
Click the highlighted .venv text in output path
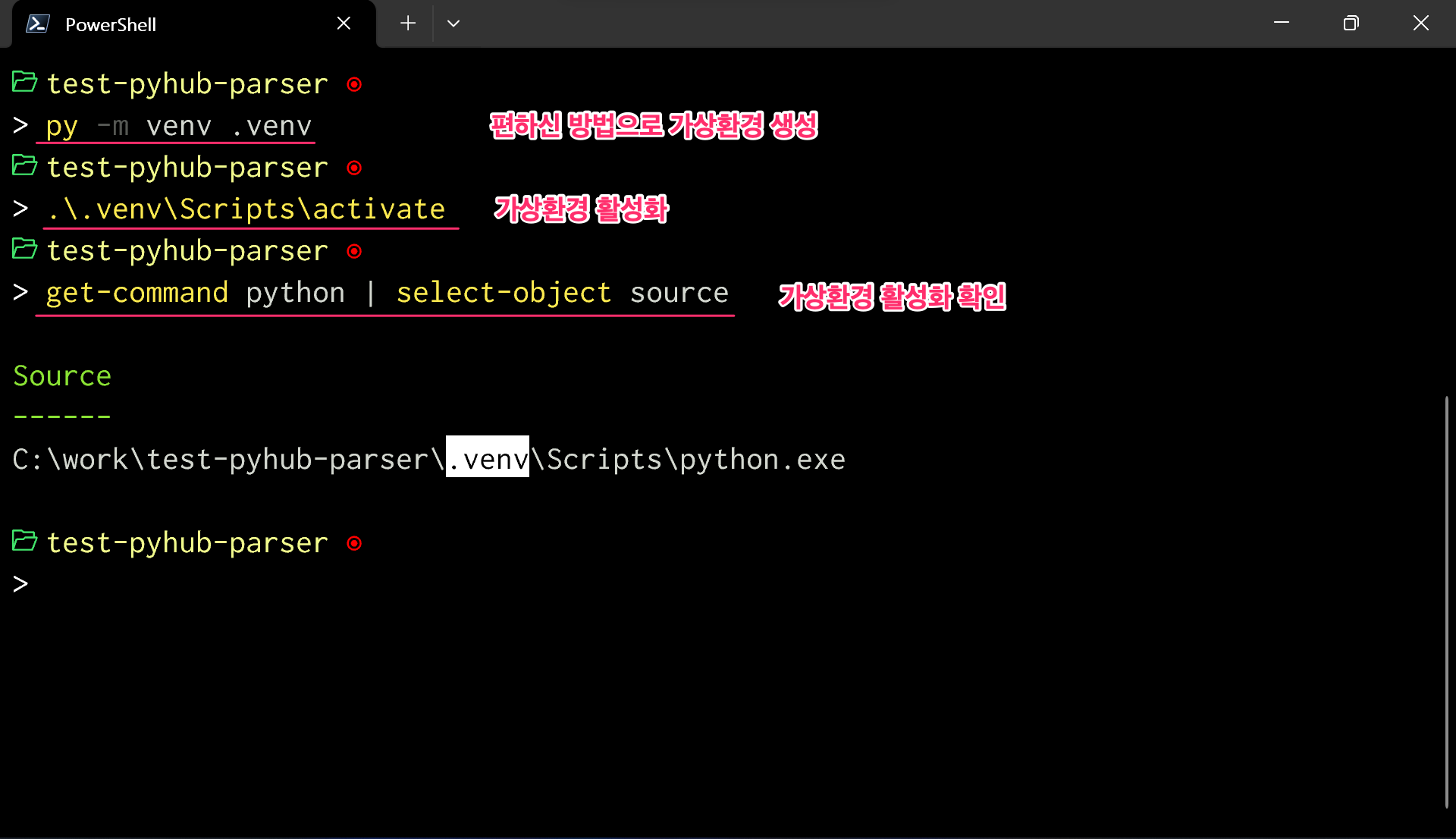(x=488, y=459)
